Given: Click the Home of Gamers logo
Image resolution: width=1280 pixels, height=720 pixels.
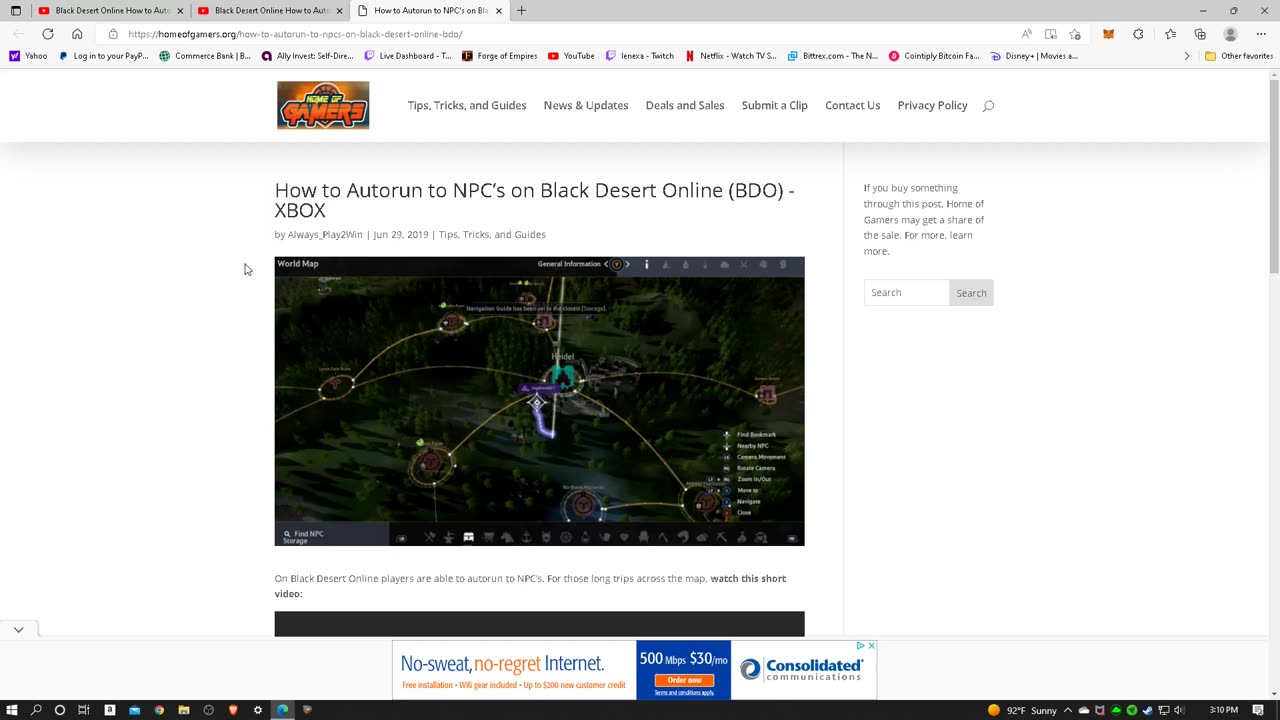Looking at the screenshot, I should coord(323,105).
